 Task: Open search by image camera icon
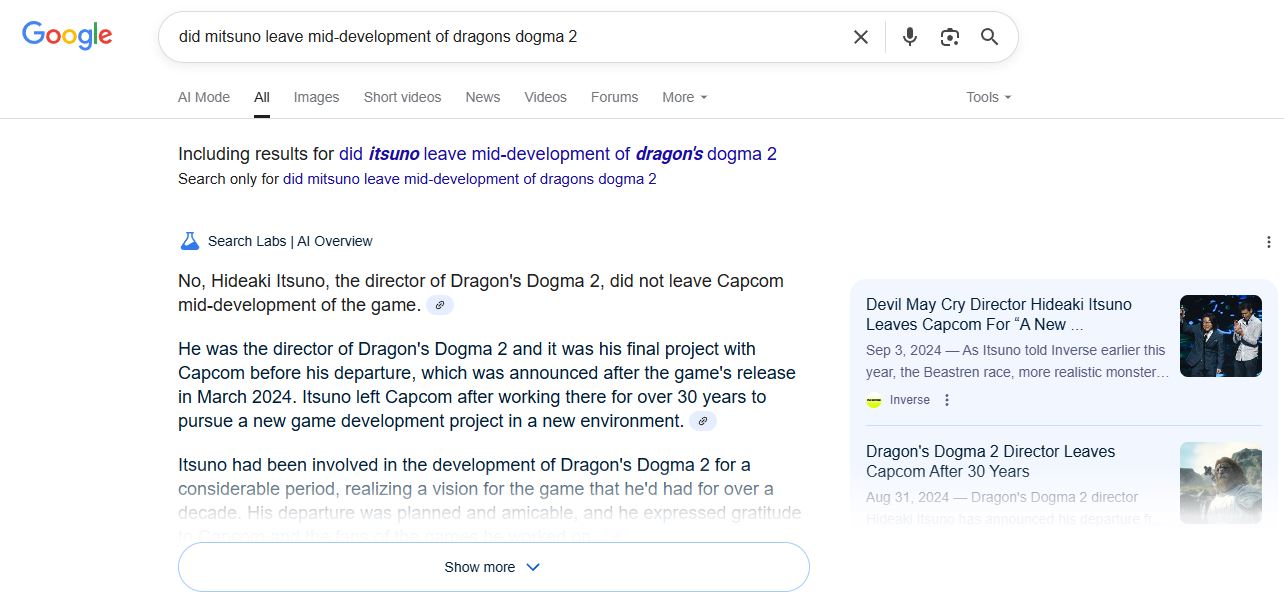point(949,37)
